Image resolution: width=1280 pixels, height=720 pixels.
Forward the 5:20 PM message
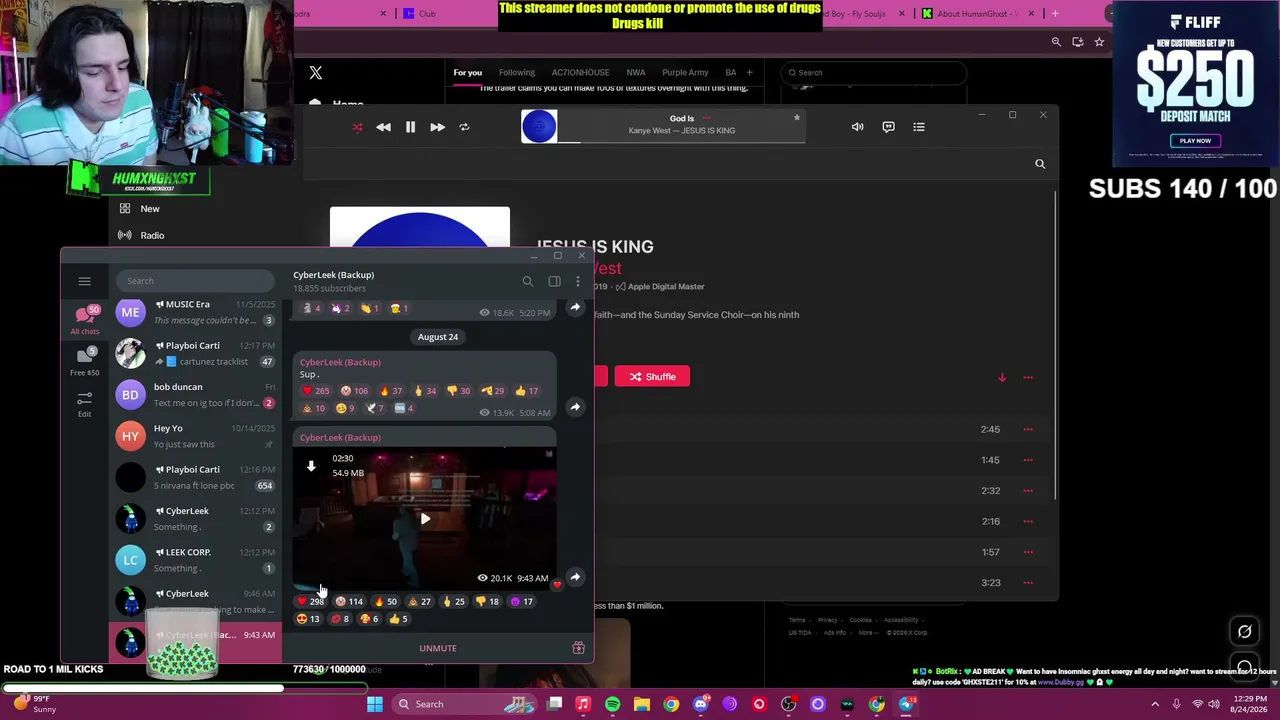point(575,308)
